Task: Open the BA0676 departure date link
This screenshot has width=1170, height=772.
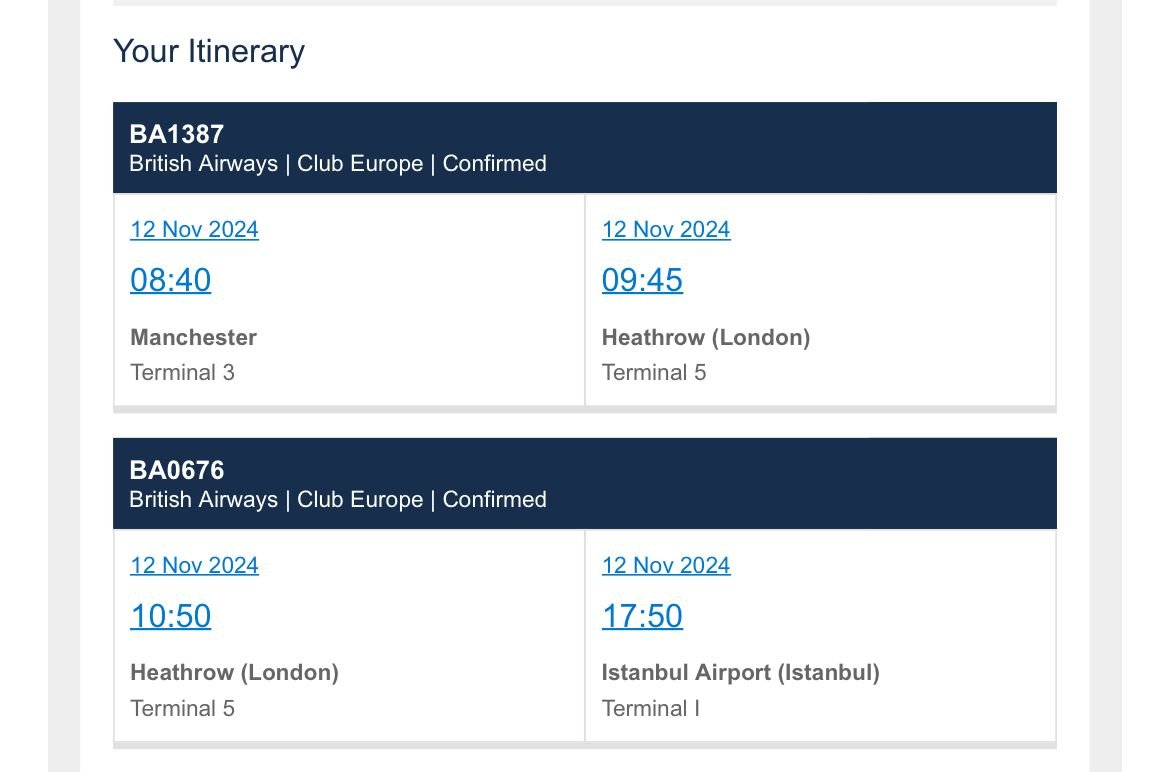Action: tap(194, 566)
